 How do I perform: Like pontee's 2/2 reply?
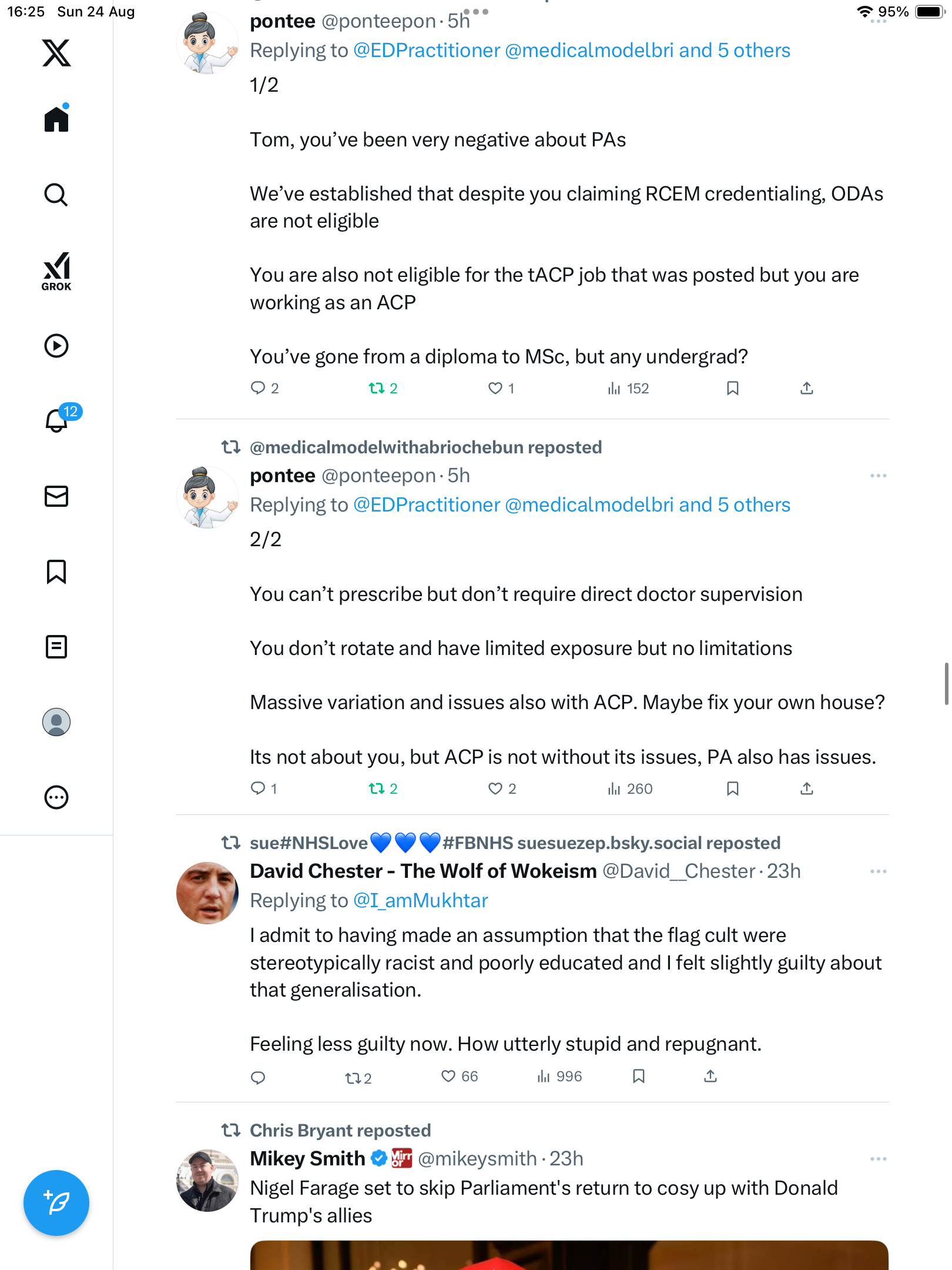pyautogui.click(x=495, y=788)
